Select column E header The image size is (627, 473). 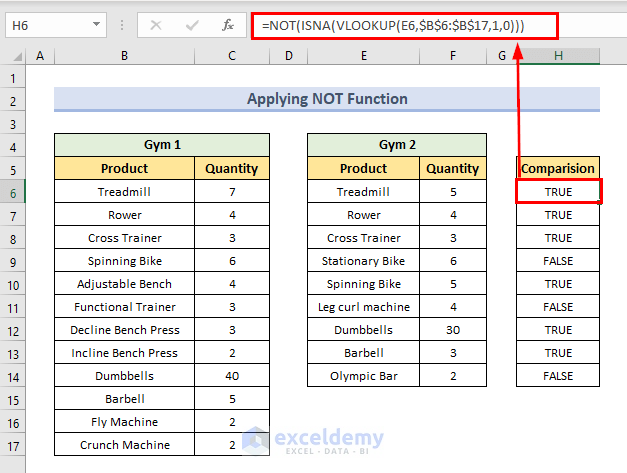click(x=363, y=56)
